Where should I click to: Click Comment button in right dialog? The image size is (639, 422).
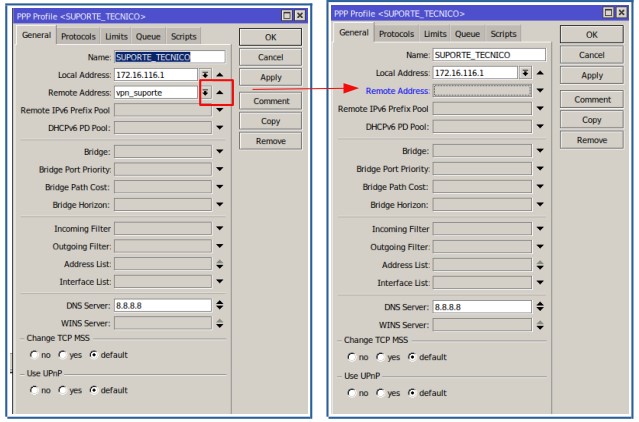coord(591,99)
